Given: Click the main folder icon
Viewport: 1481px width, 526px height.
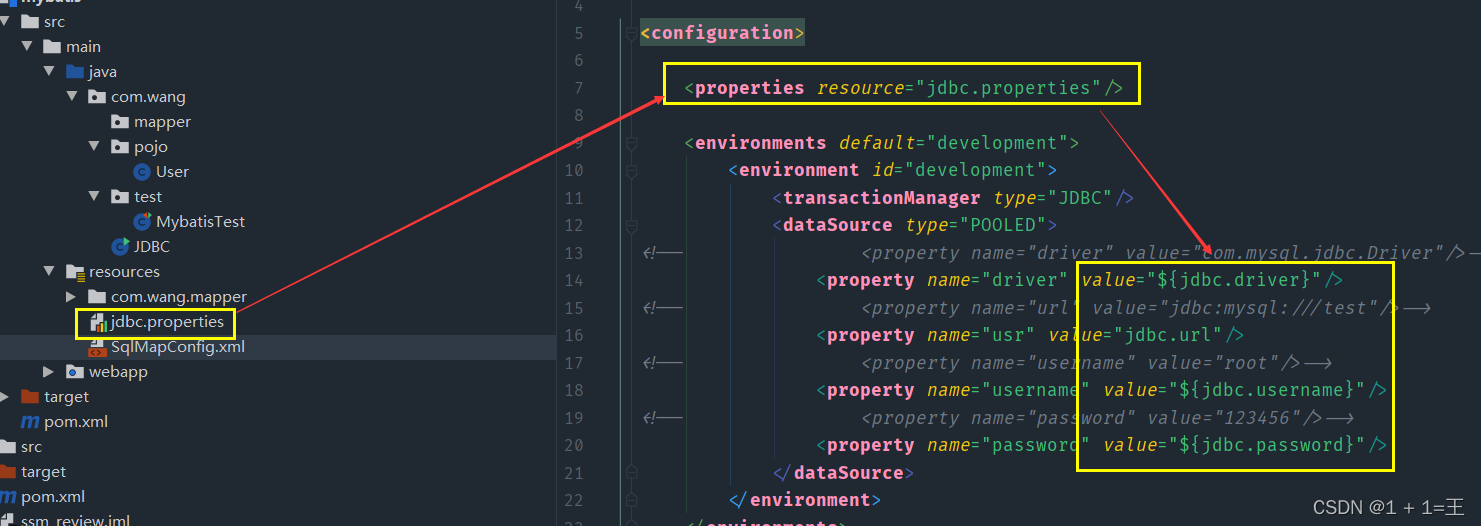Looking at the screenshot, I should [x=52, y=46].
